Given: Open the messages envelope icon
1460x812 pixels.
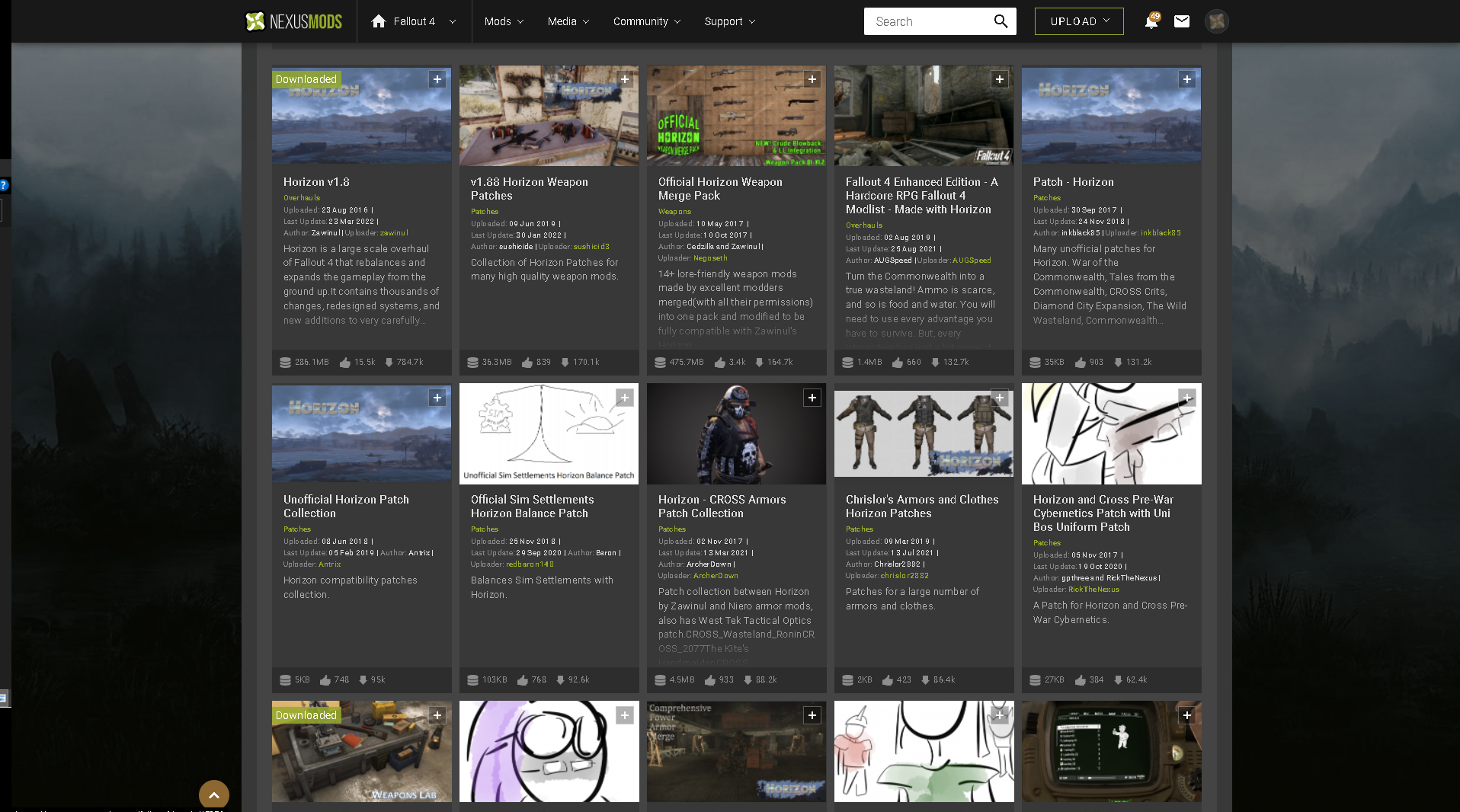Looking at the screenshot, I should pyautogui.click(x=1181, y=21).
